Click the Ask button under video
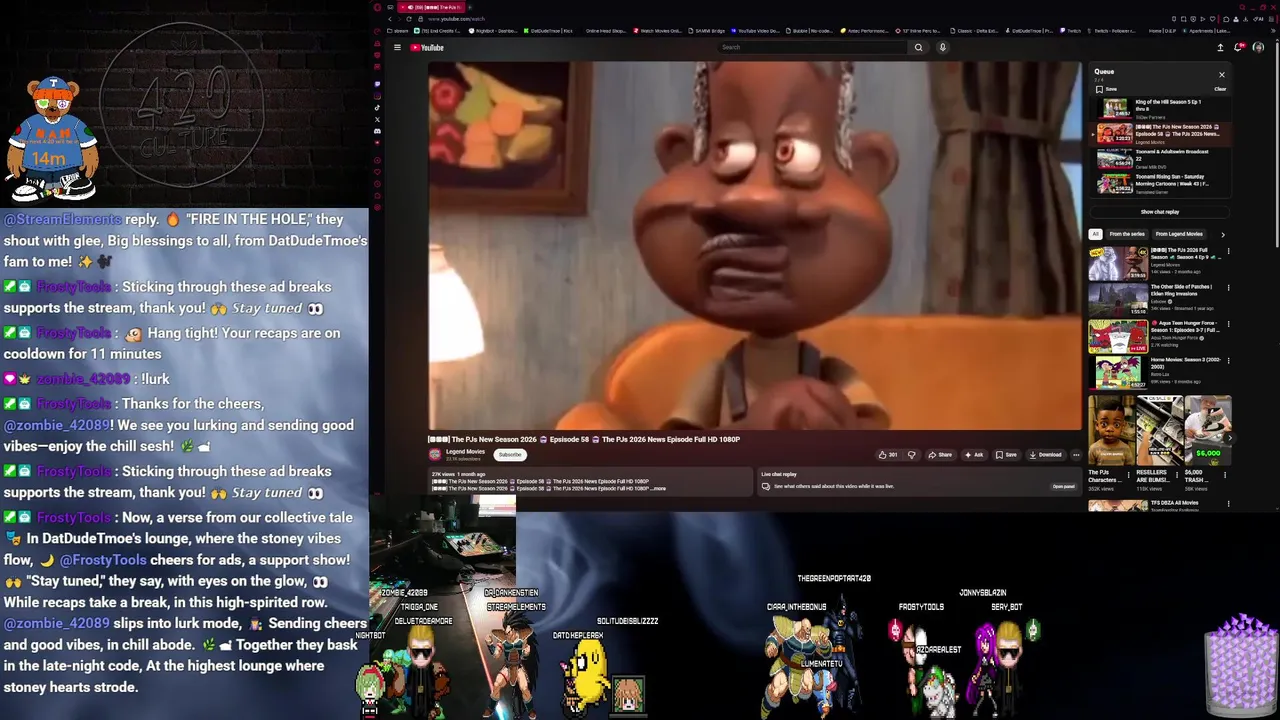Image resolution: width=1280 pixels, height=720 pixels. 973,455
